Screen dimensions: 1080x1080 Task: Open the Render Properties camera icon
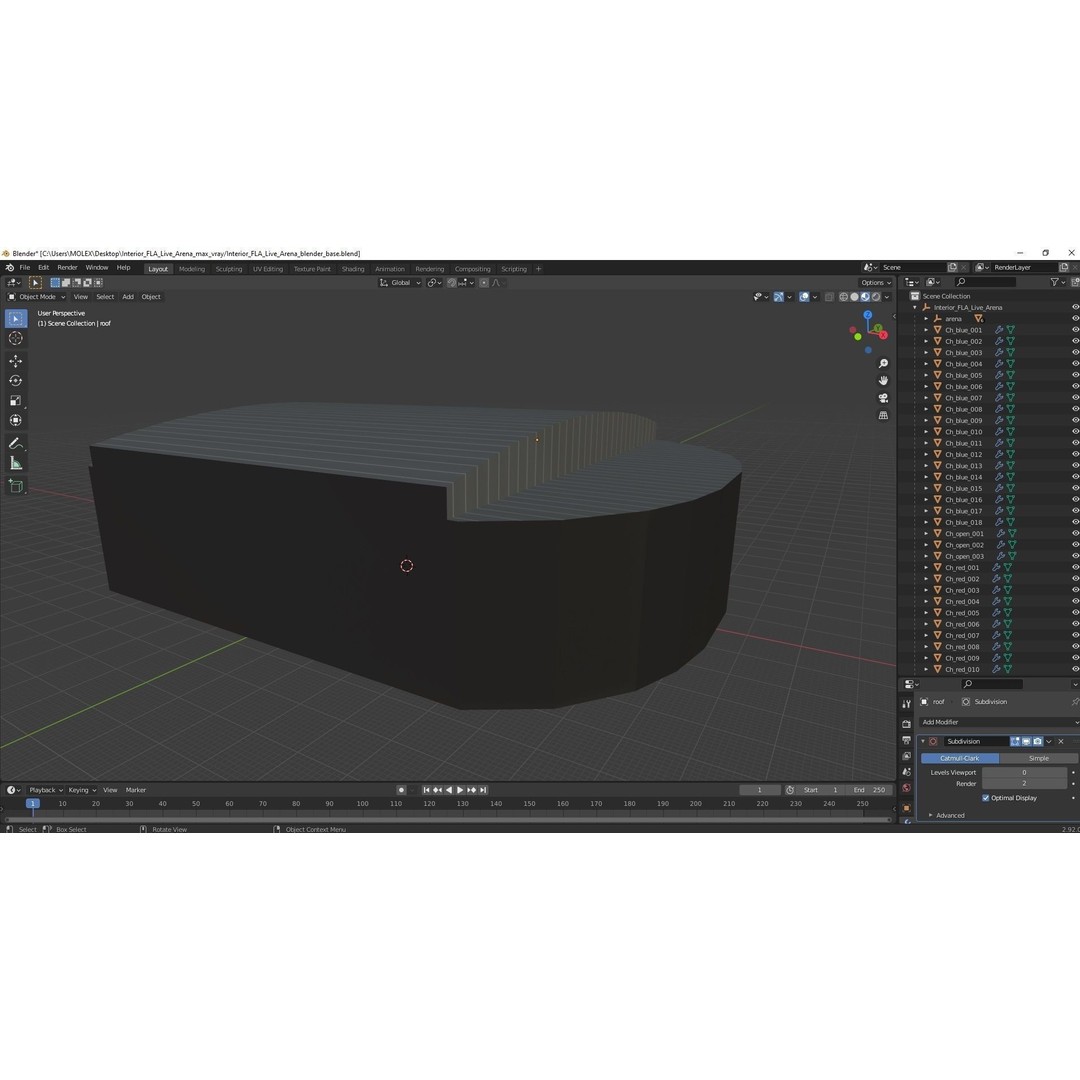[x=907, y=723]
